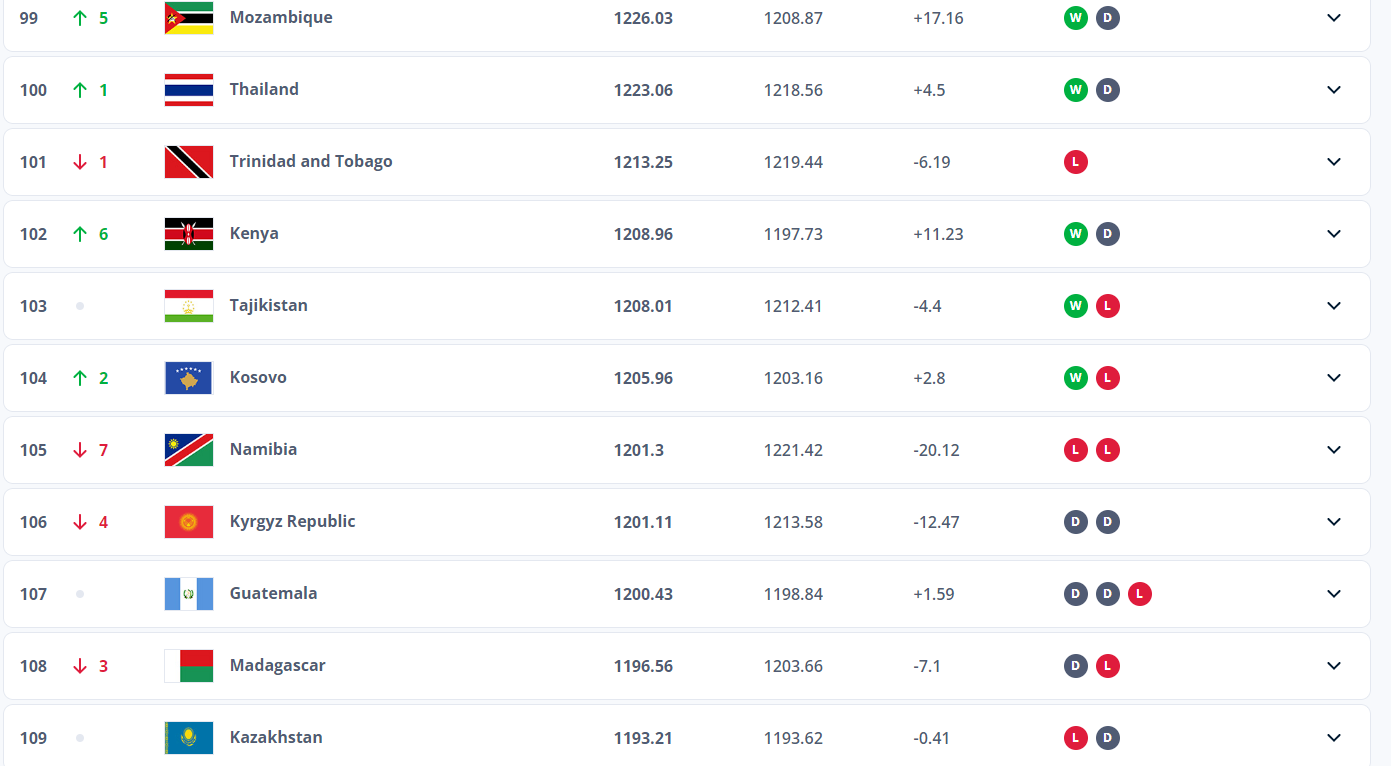Expand the Guatemala row details
1391x766 pixels.
1333,594
